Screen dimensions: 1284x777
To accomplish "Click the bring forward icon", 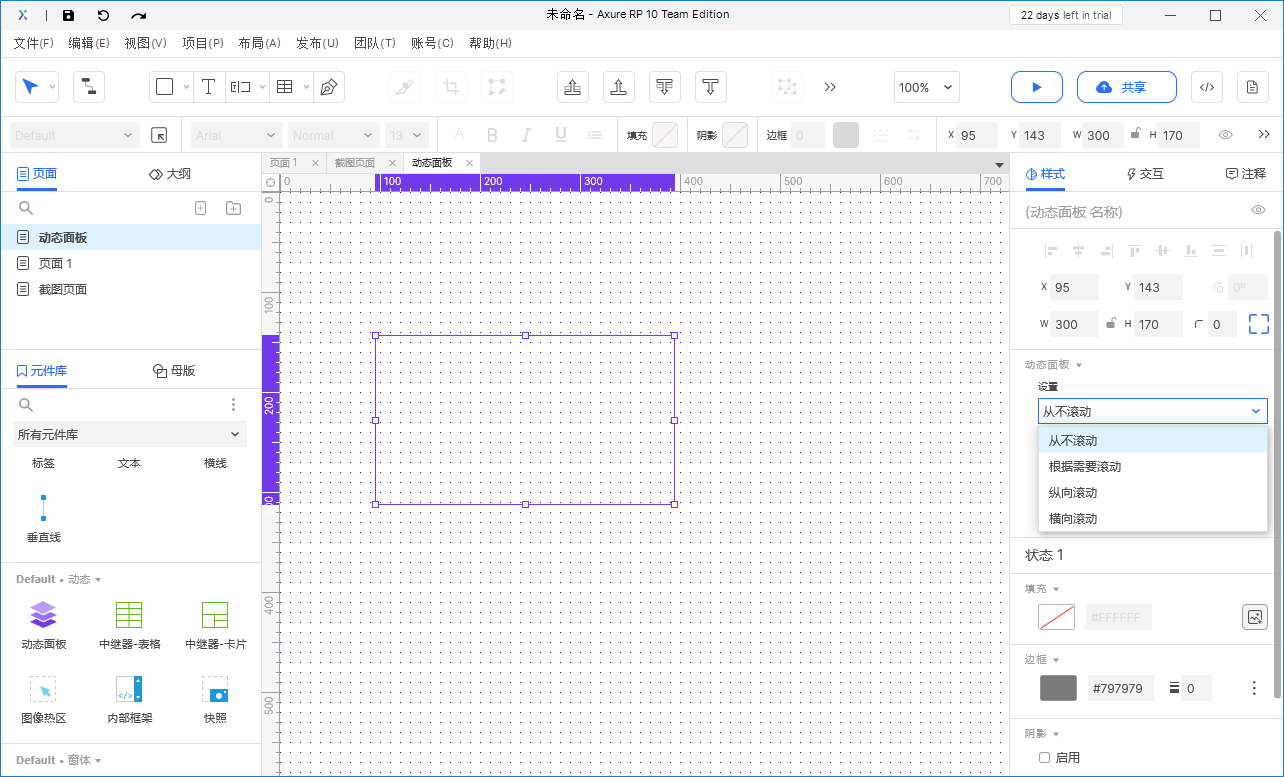I will [x=619, y=87].
